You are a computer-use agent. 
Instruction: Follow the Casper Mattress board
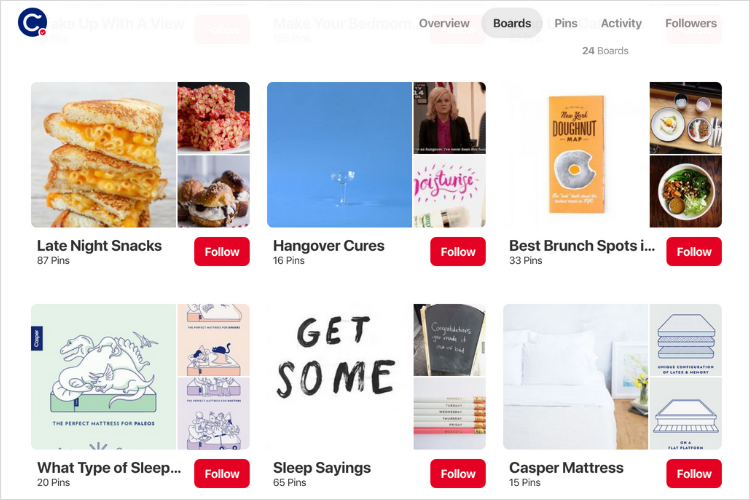[x=694, y=474]
